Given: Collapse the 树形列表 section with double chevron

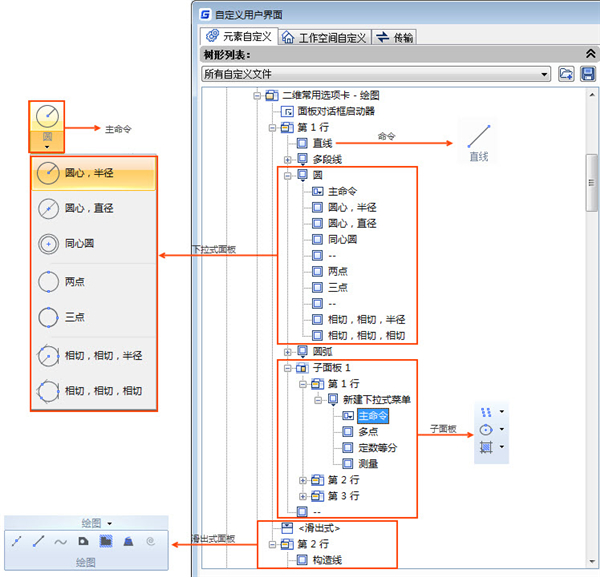Looking at the screenshot, I should click(590, 54).
